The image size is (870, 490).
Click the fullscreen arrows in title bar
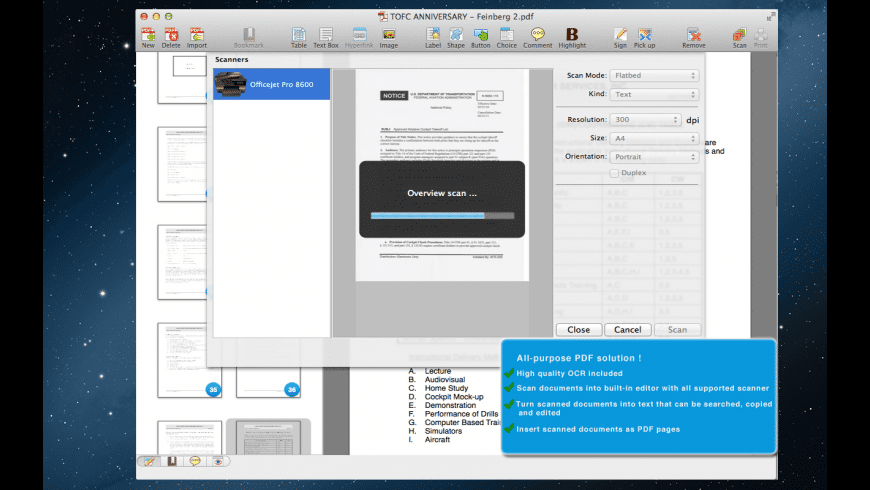pyautogui.click(x=771, y=17)
